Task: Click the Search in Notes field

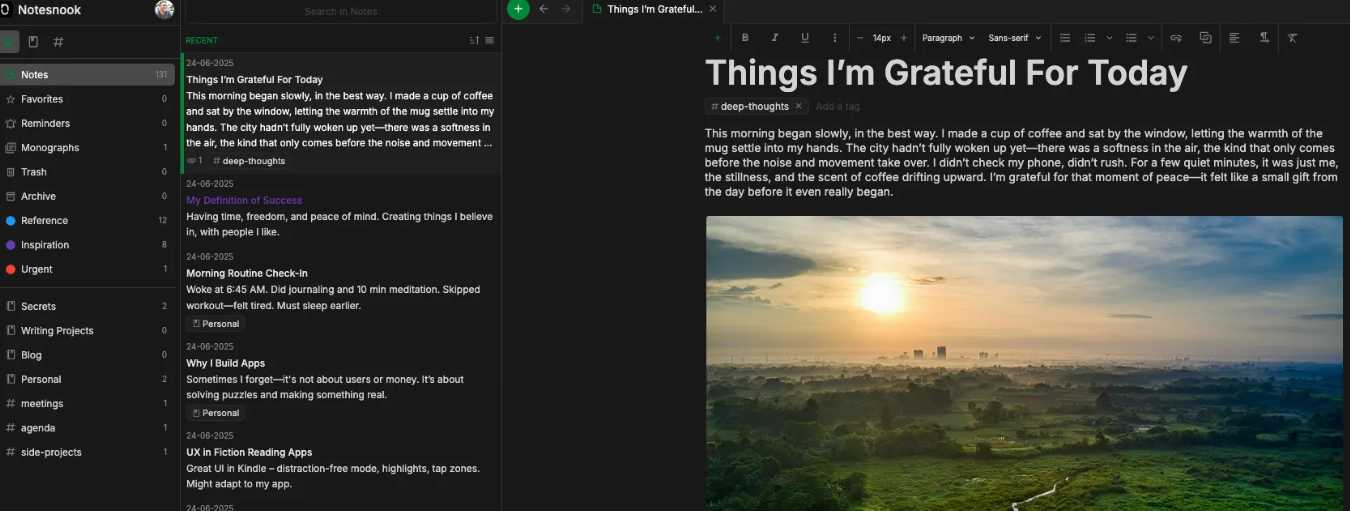Action: 340,12
